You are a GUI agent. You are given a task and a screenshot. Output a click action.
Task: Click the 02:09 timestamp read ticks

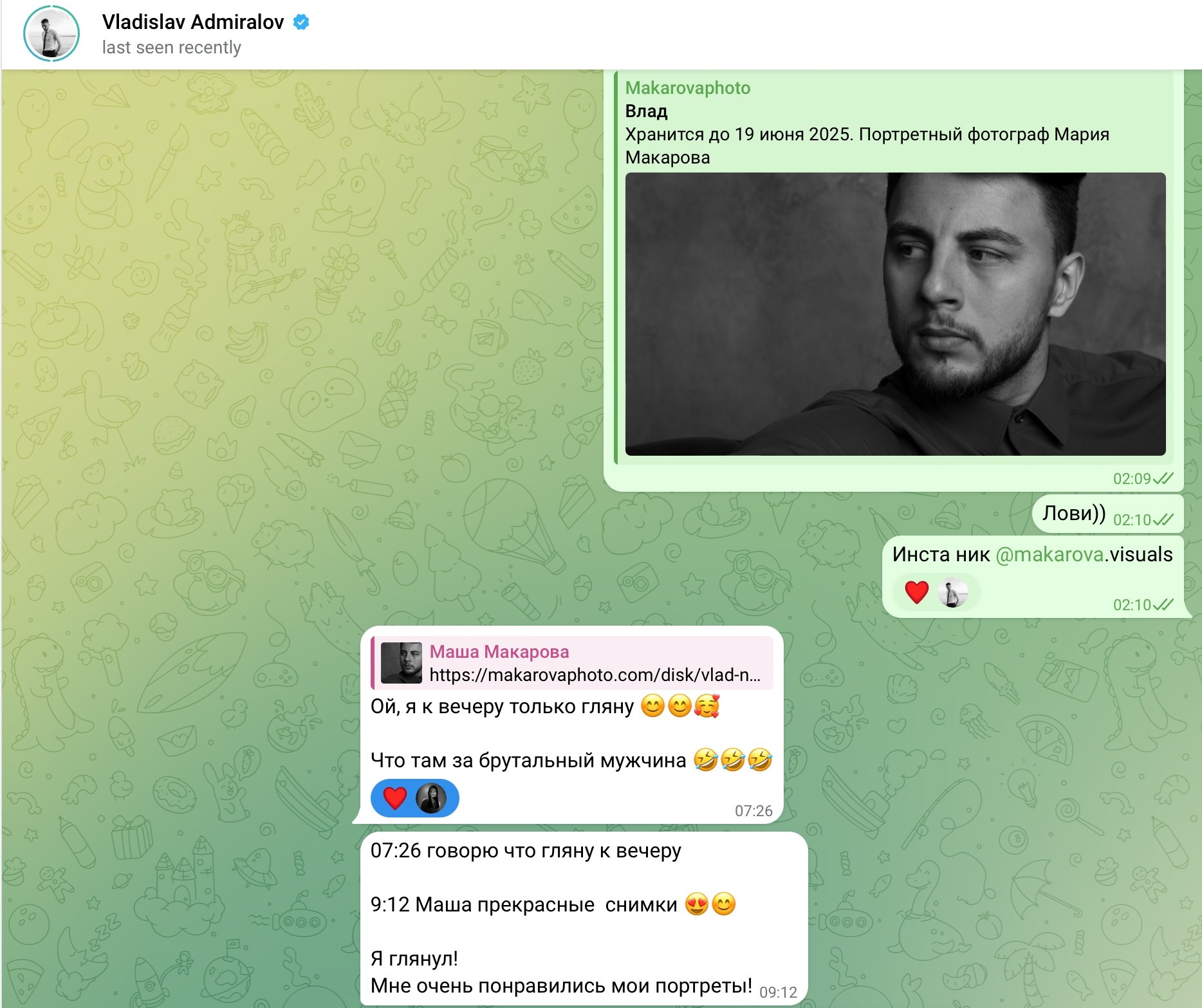click(1163, 478)
